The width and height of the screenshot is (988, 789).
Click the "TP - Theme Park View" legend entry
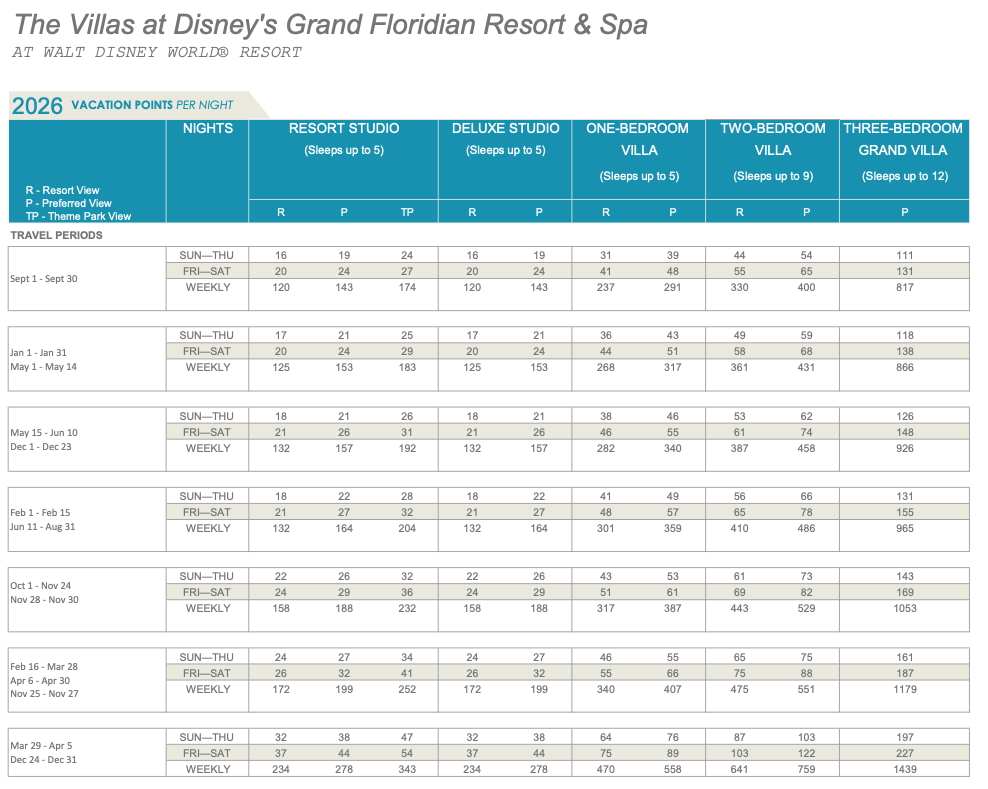tap(78, 216)
